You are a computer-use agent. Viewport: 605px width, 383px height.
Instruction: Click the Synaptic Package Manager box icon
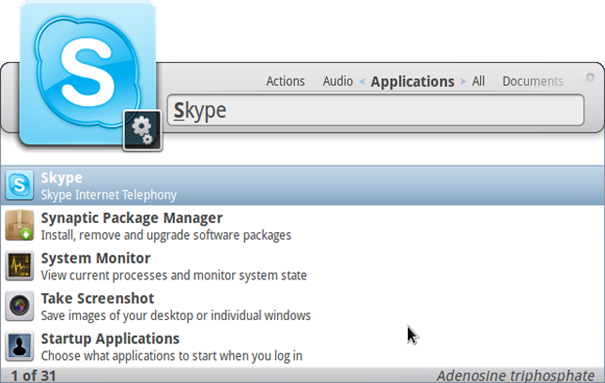coord(19,225)
